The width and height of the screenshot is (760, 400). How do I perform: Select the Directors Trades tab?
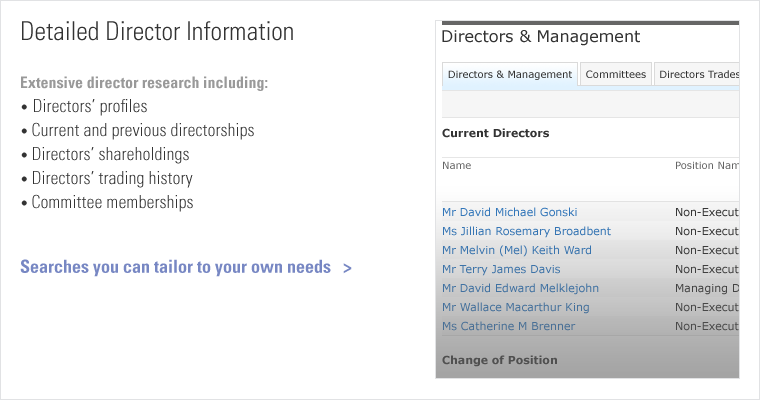coord(698,75)
